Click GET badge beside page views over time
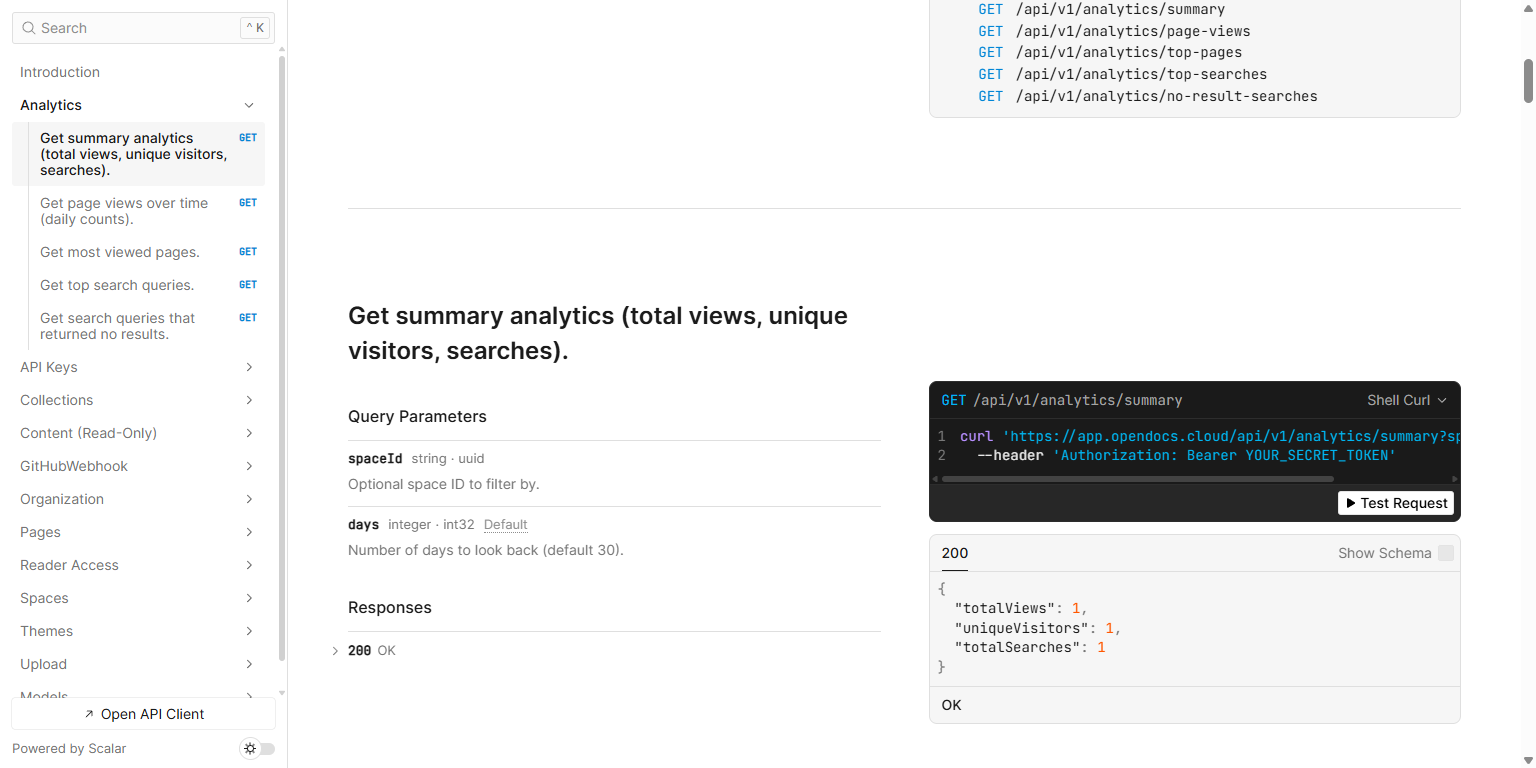This screenshot has height=768, width=1536. 248,203
